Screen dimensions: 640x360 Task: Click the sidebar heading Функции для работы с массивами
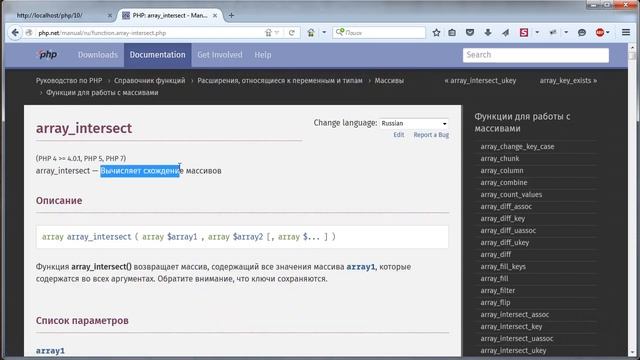(x=522, y=122)
